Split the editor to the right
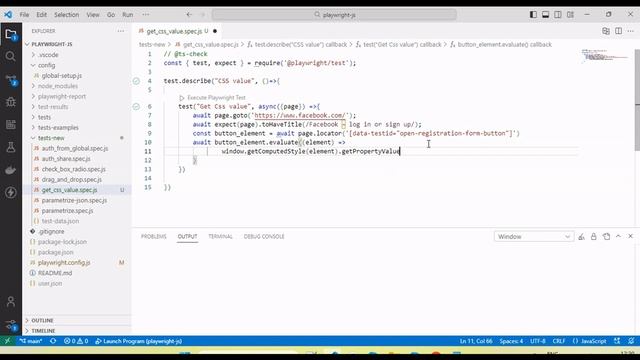 pos(618,31)
